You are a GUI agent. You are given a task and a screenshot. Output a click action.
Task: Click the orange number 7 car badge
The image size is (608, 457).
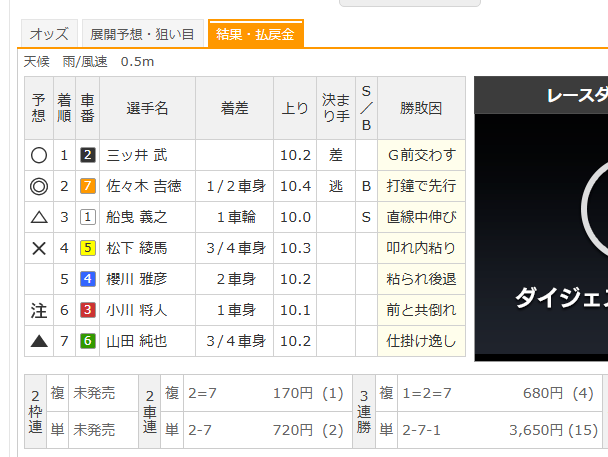click(x=88, y=186)
